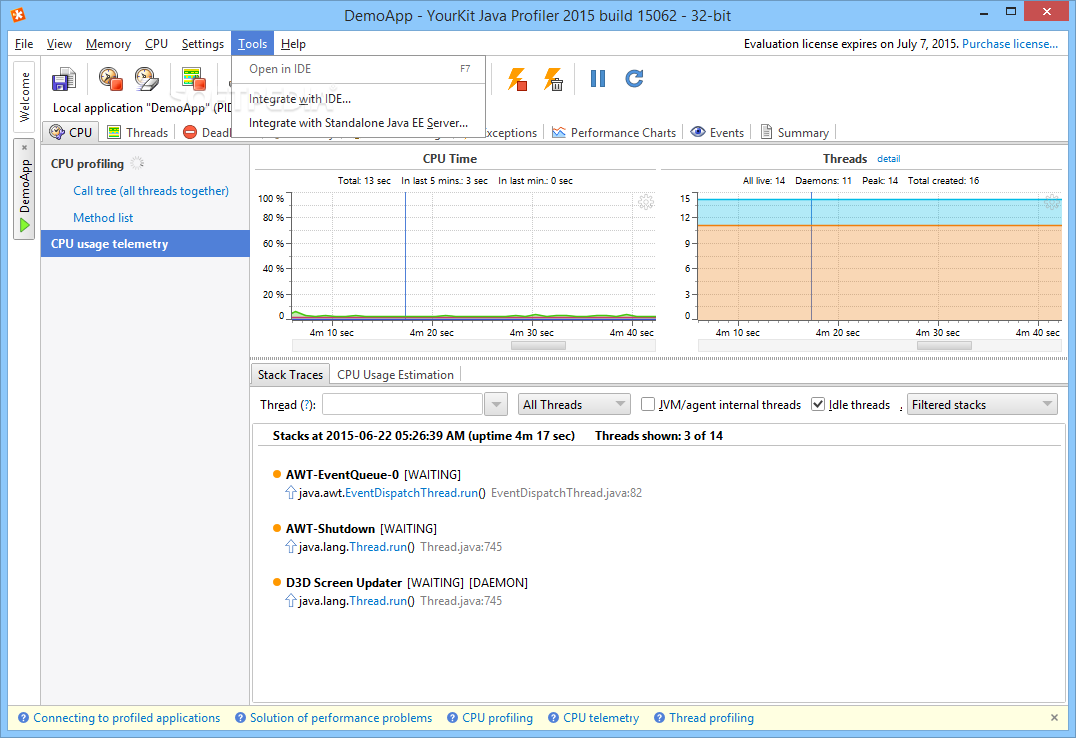Image resolution: width=1076 pixels, height=738 pixels.
Task: Click the Thread (?) help hint
Action: point(307,405)
